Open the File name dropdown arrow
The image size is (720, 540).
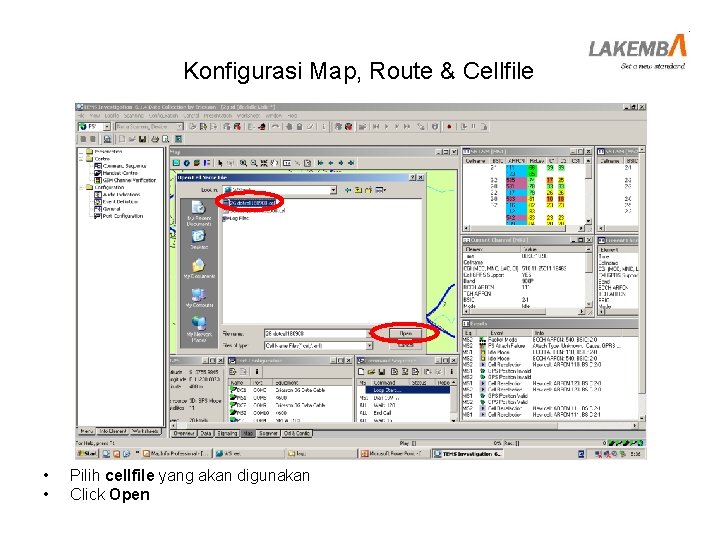369,333
